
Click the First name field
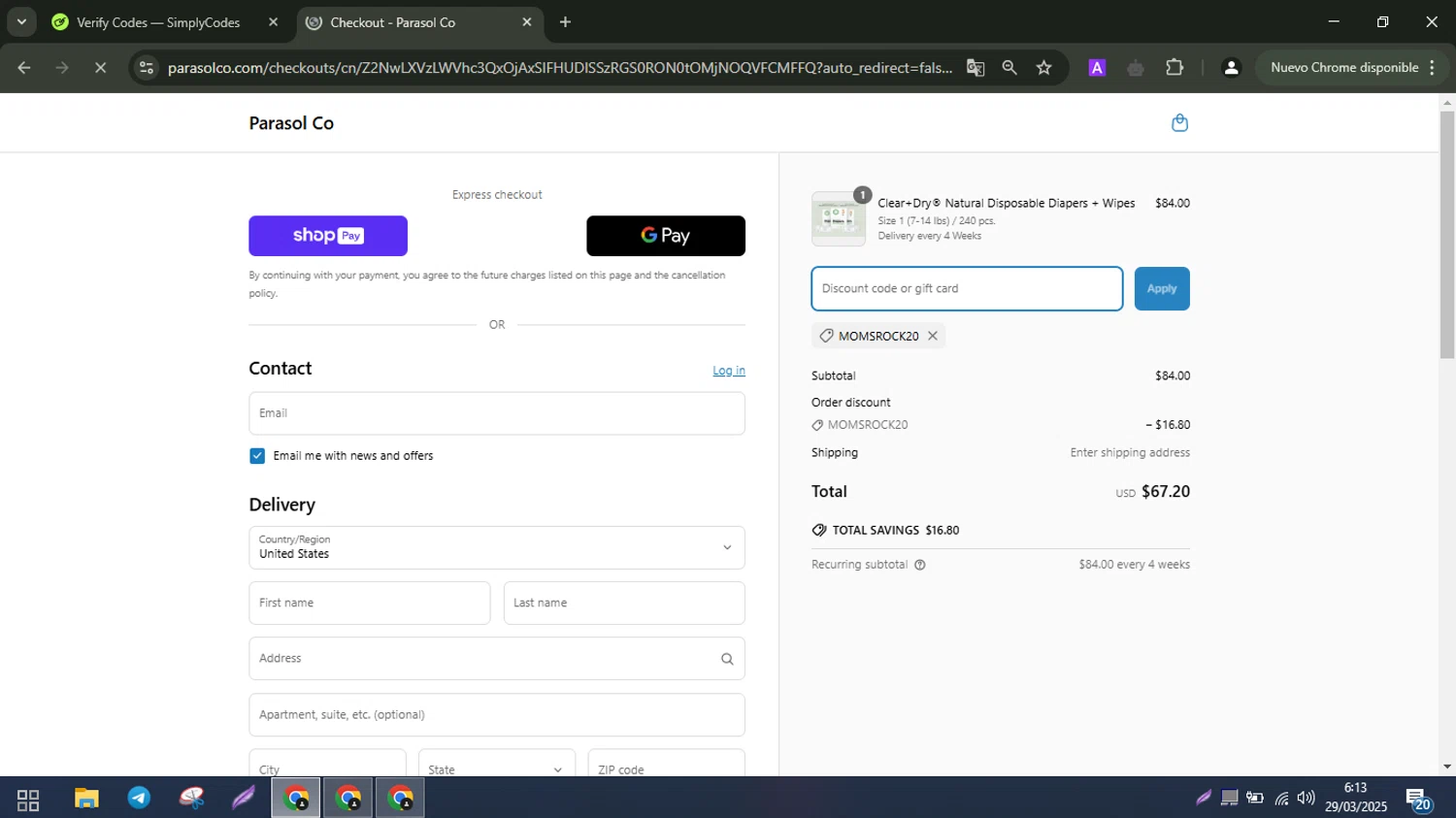tap(370, 604)
